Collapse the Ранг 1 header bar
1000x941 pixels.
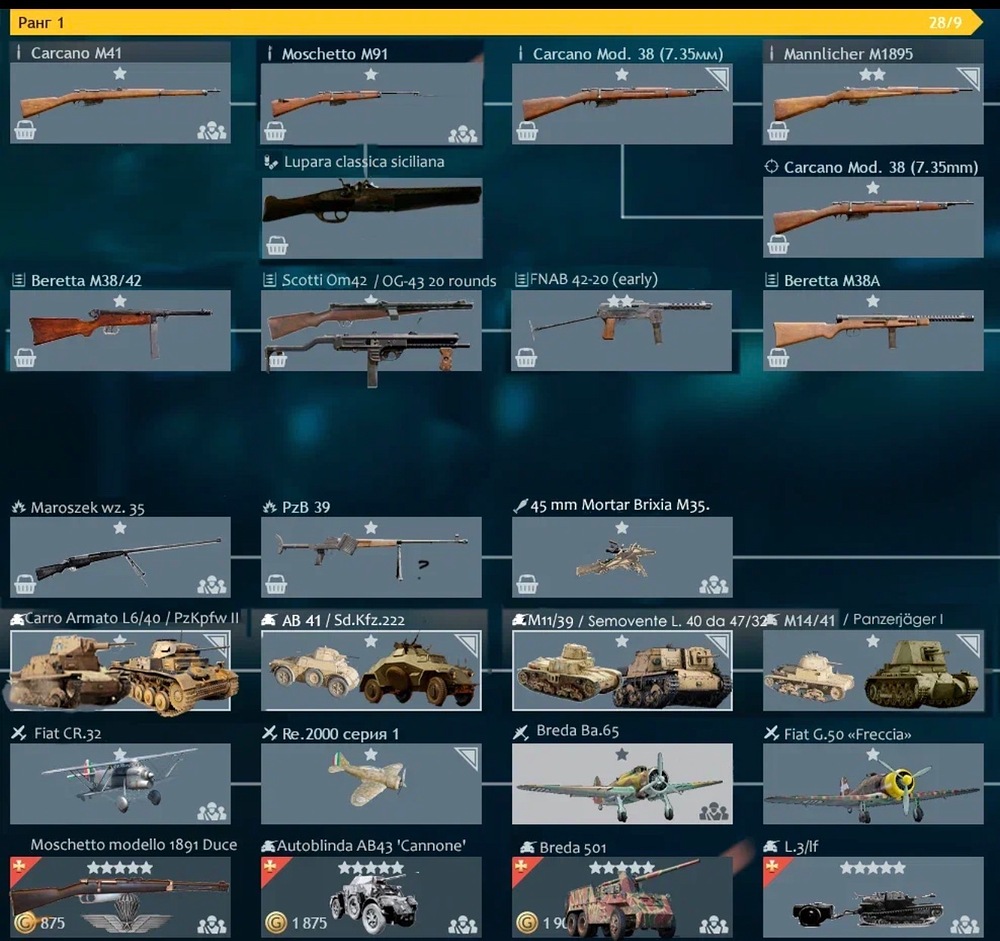pos(496,22)
